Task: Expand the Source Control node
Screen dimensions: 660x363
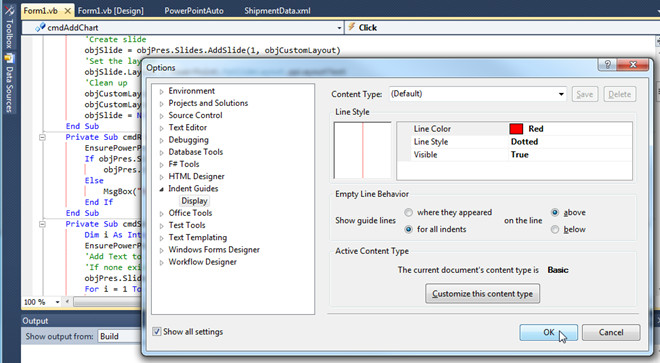Action: coord(161,116)
